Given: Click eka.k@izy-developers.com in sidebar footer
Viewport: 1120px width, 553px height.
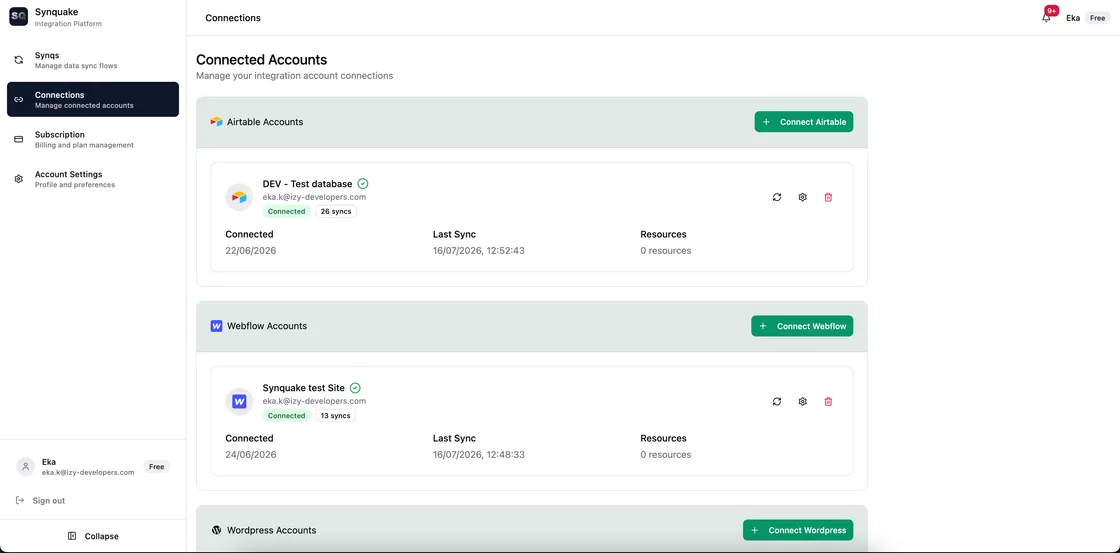Looking at the screenshot, I should 88,472.
